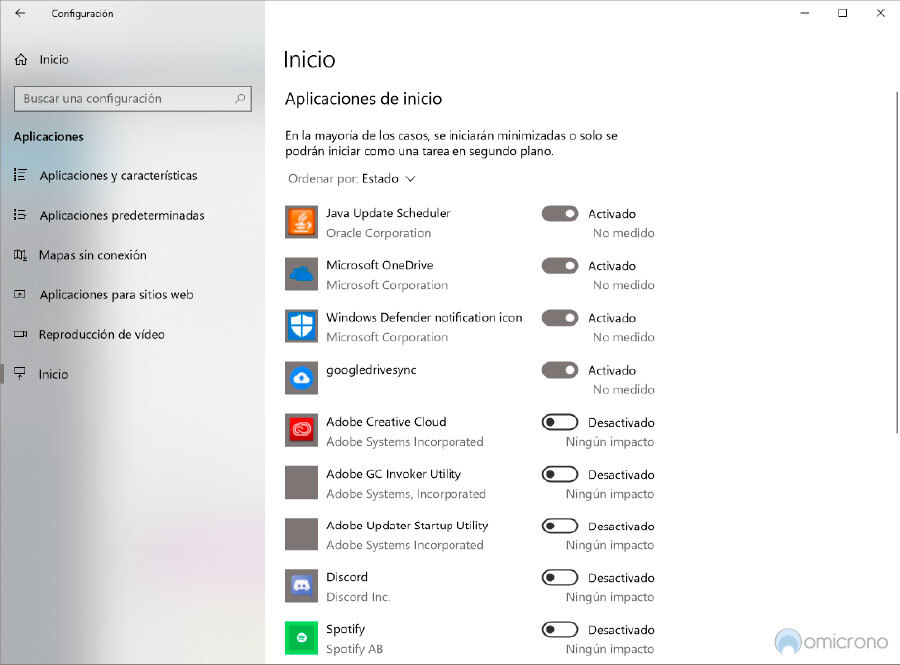This screenshot has height=665, width=900.
Task: Click the magnifier icon in search box
Action: click(x=240, y=99)
